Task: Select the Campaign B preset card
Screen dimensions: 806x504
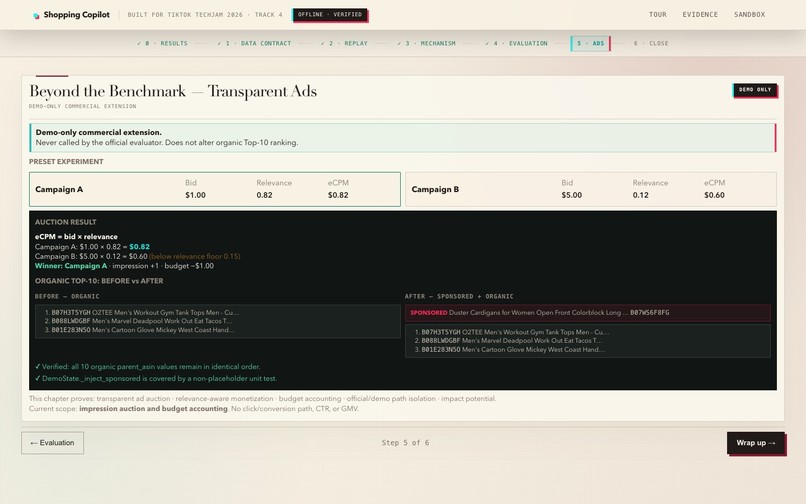Action: coord(591,189)
